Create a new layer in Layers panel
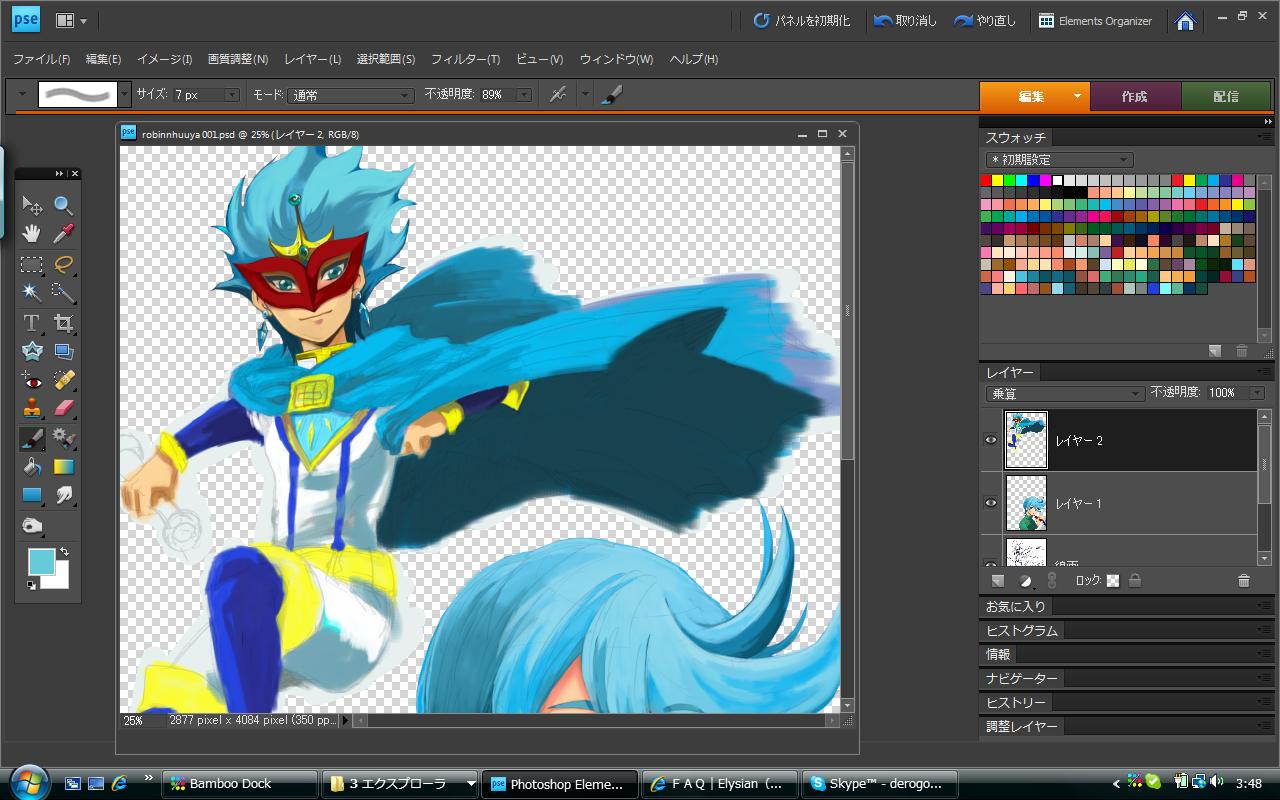The height and width of the screenshot is (800, 1280). (998, 581)
